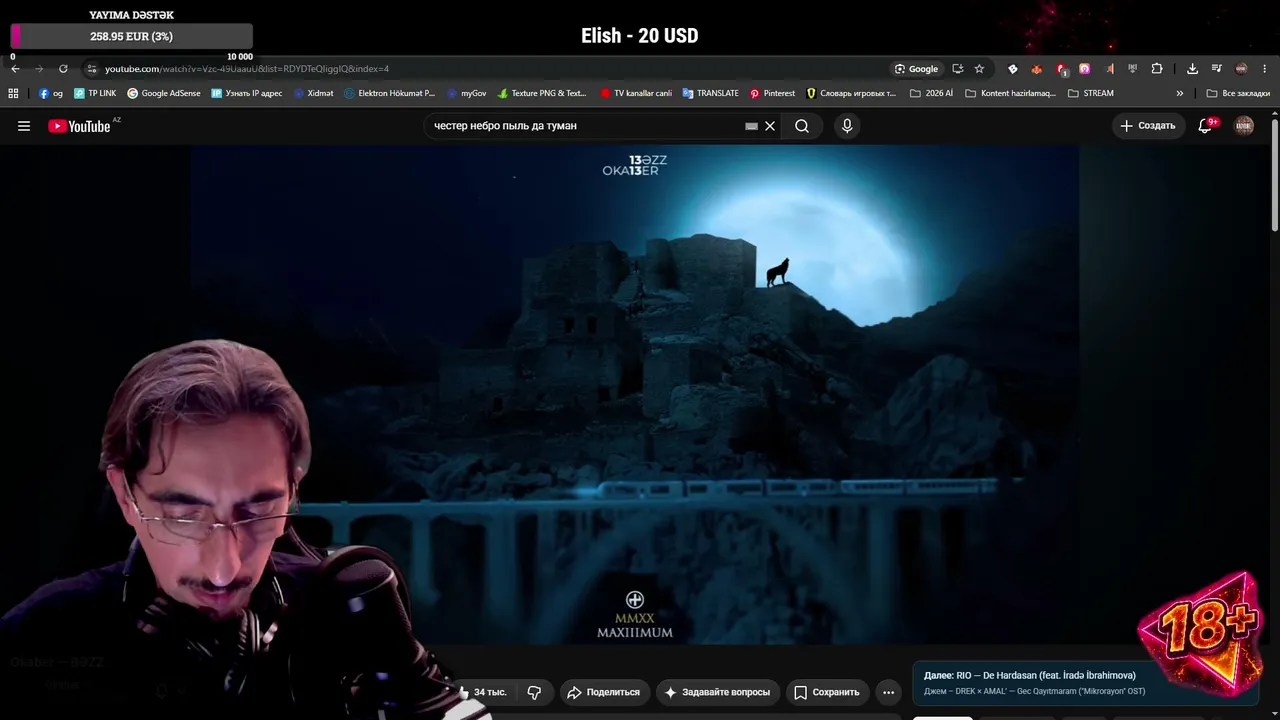This screenshot has width=1280, height=720.
Task: Select the youtube.com address bar URL
Action: tap(247, 69)
